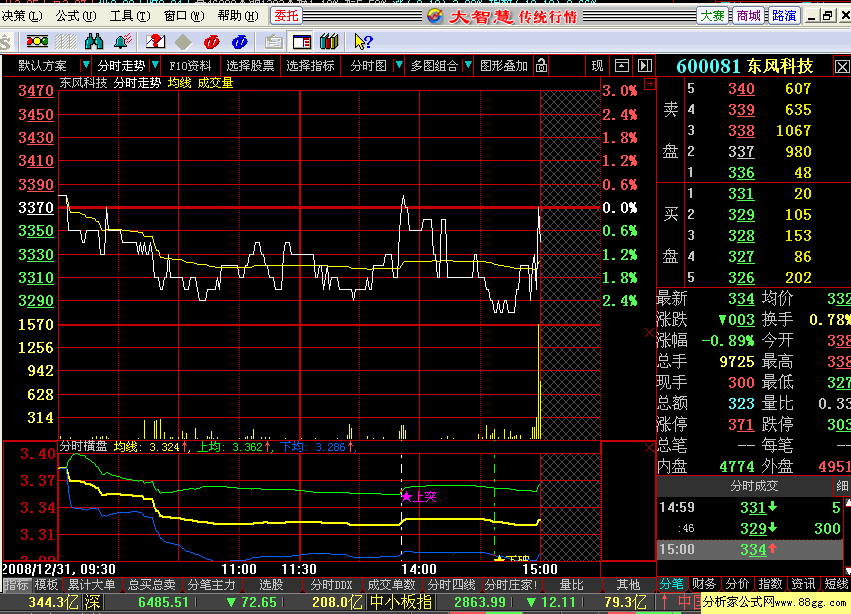Click the buy-1 price 331
The height and width of the screenshot is (614, 851).
[741, 194]
